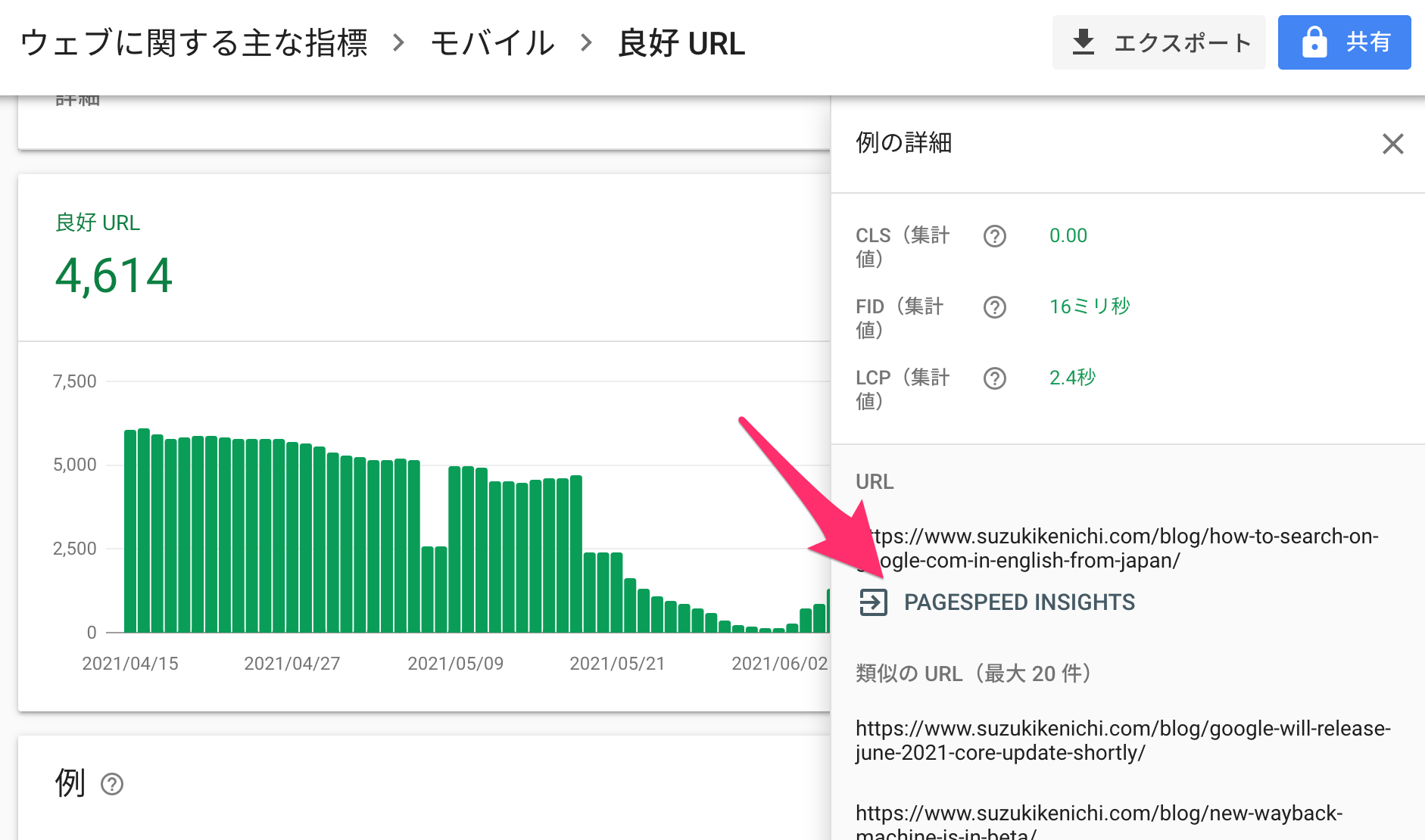Click the 共有 share button
Screen dimensions: 1425x840
pyautogui.click(x=1344, y=42)
